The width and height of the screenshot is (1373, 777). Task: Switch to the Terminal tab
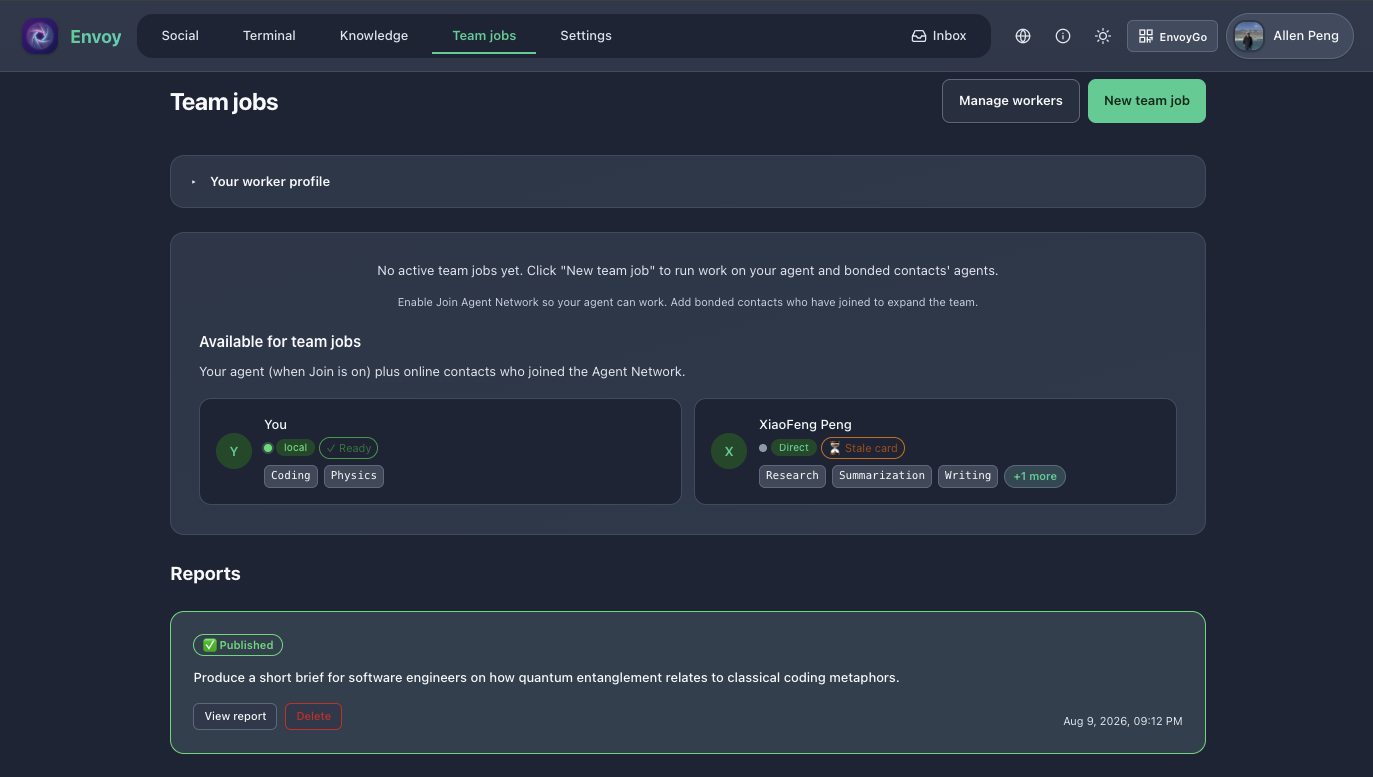[x=269, y=36]
